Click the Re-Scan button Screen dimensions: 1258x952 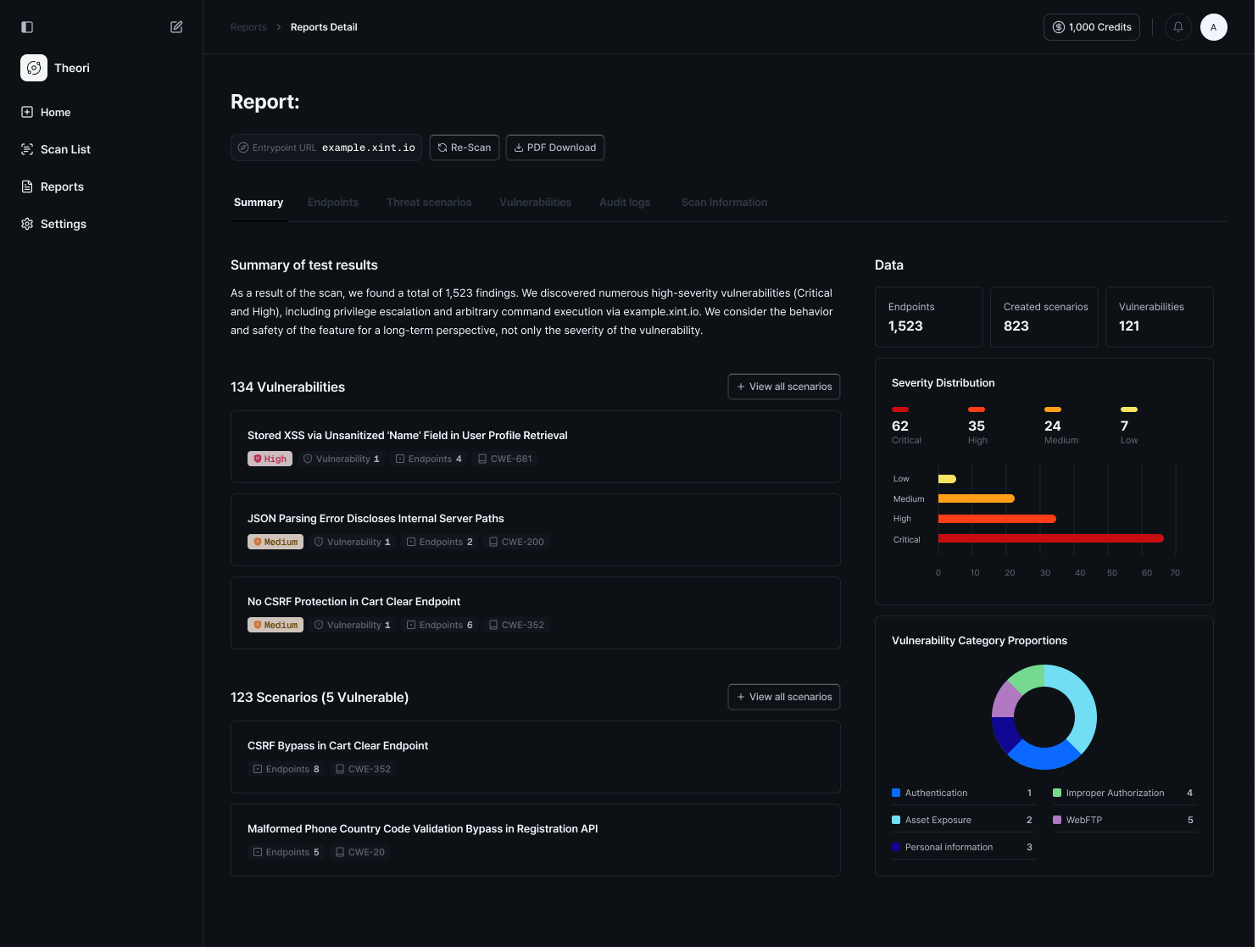click(464, 148)
